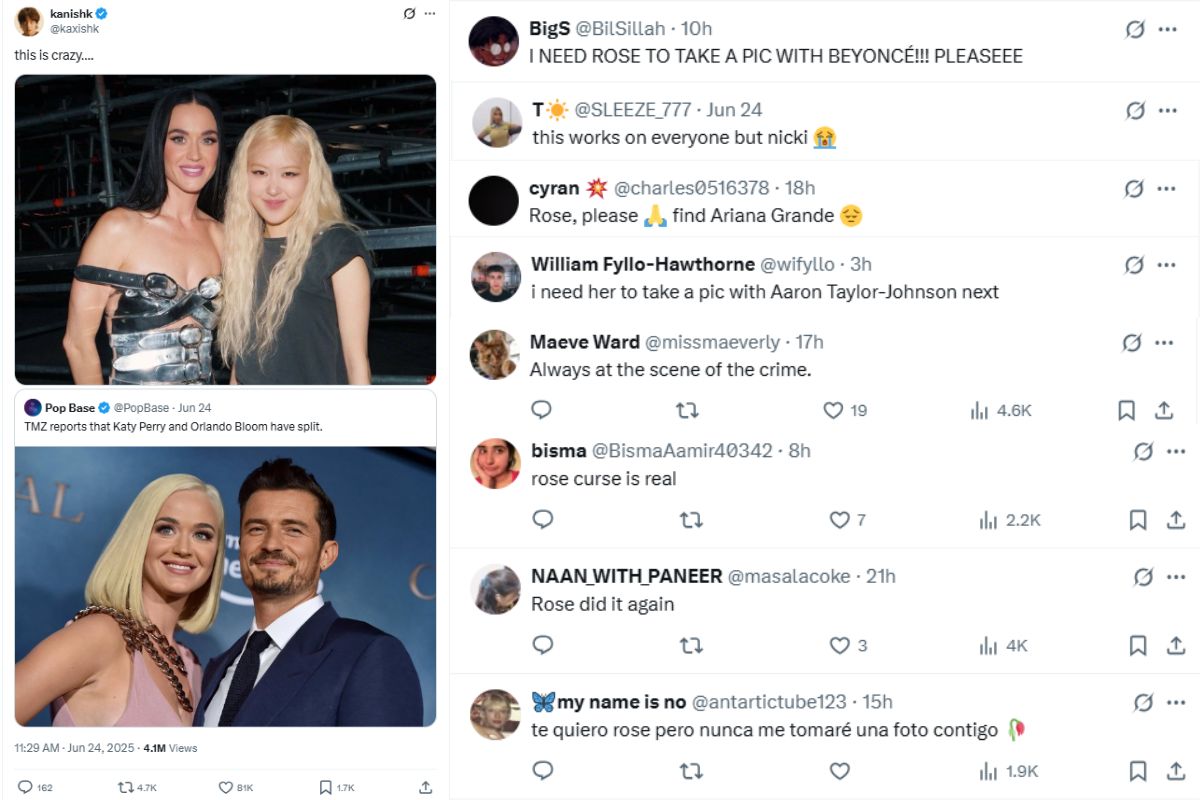The height and width of the screenshot is (800, 1200).
Task: Reply to the kanishk main post
Action: click(25, 787)
